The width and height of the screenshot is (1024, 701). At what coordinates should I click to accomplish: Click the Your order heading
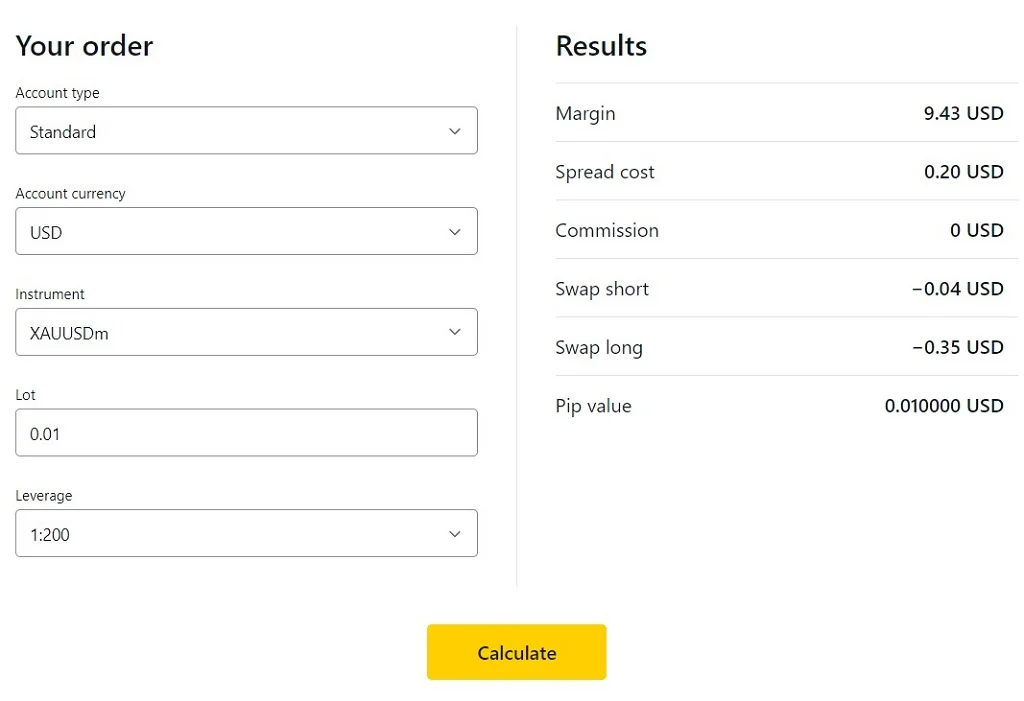pos(84,45)
